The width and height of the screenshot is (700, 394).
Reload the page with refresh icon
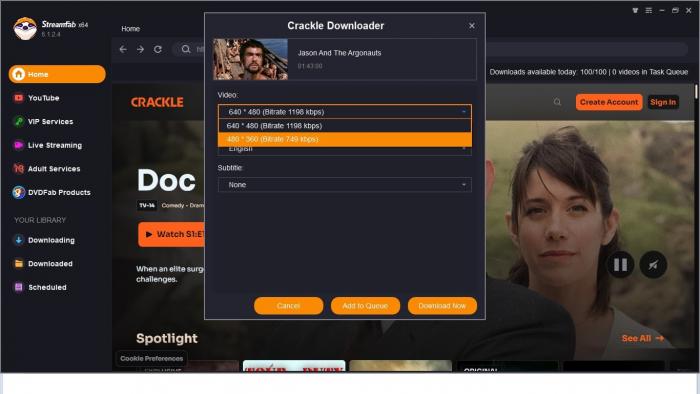click(x=158, y=49)
